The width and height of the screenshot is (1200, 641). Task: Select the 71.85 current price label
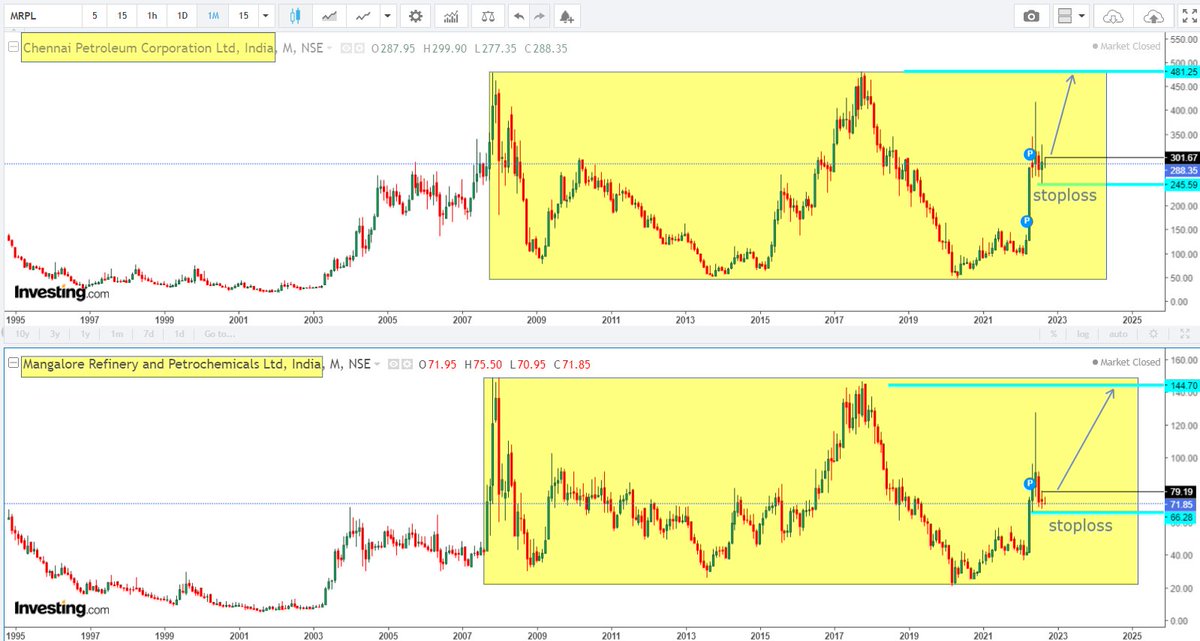pos(1182,504)
